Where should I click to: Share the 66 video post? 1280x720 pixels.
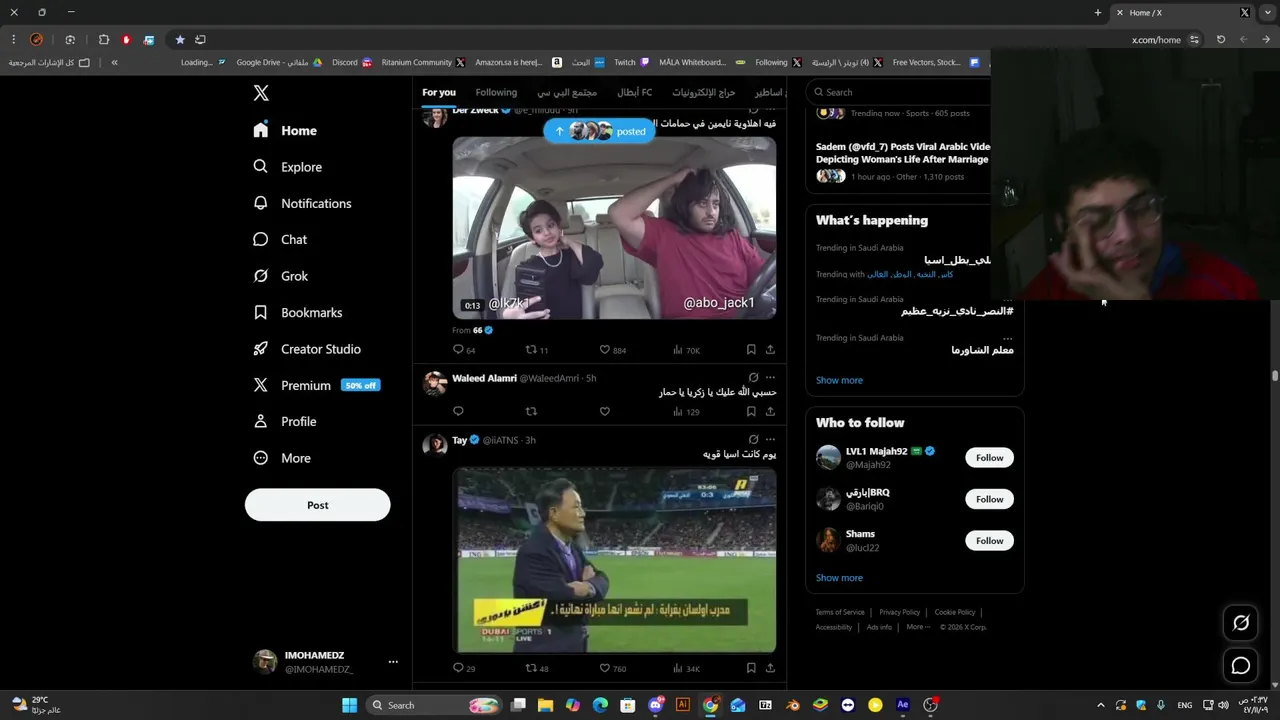(x=770, y=350)
